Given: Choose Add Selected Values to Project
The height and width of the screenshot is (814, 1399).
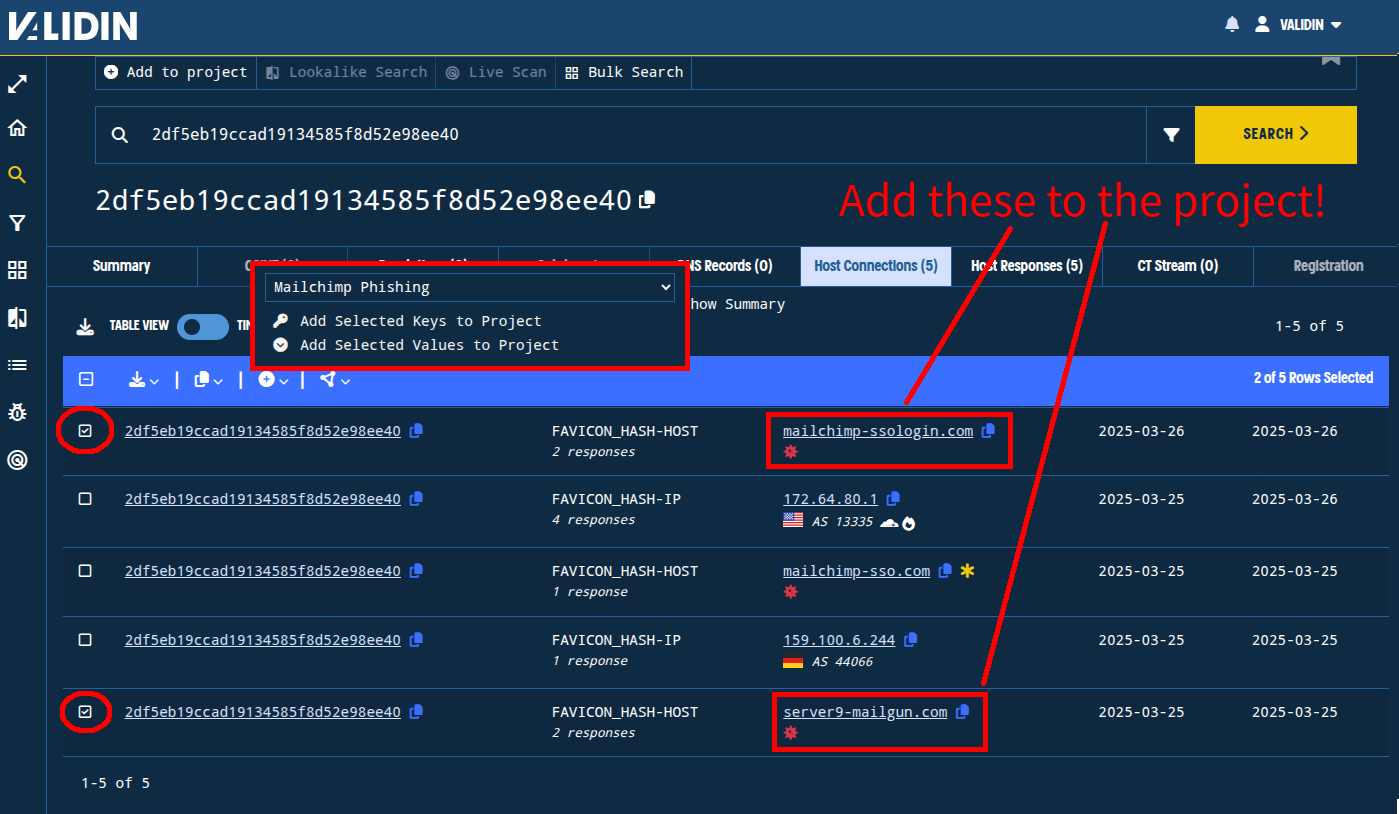Looking at the screenshot, I should pyautogui.click(x=416, y=345).
